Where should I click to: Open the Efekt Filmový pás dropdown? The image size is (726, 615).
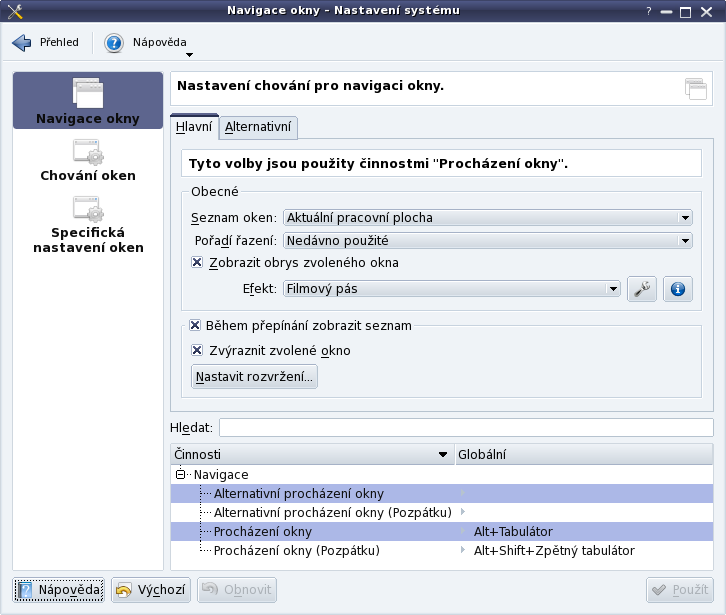tap(451, 289)
